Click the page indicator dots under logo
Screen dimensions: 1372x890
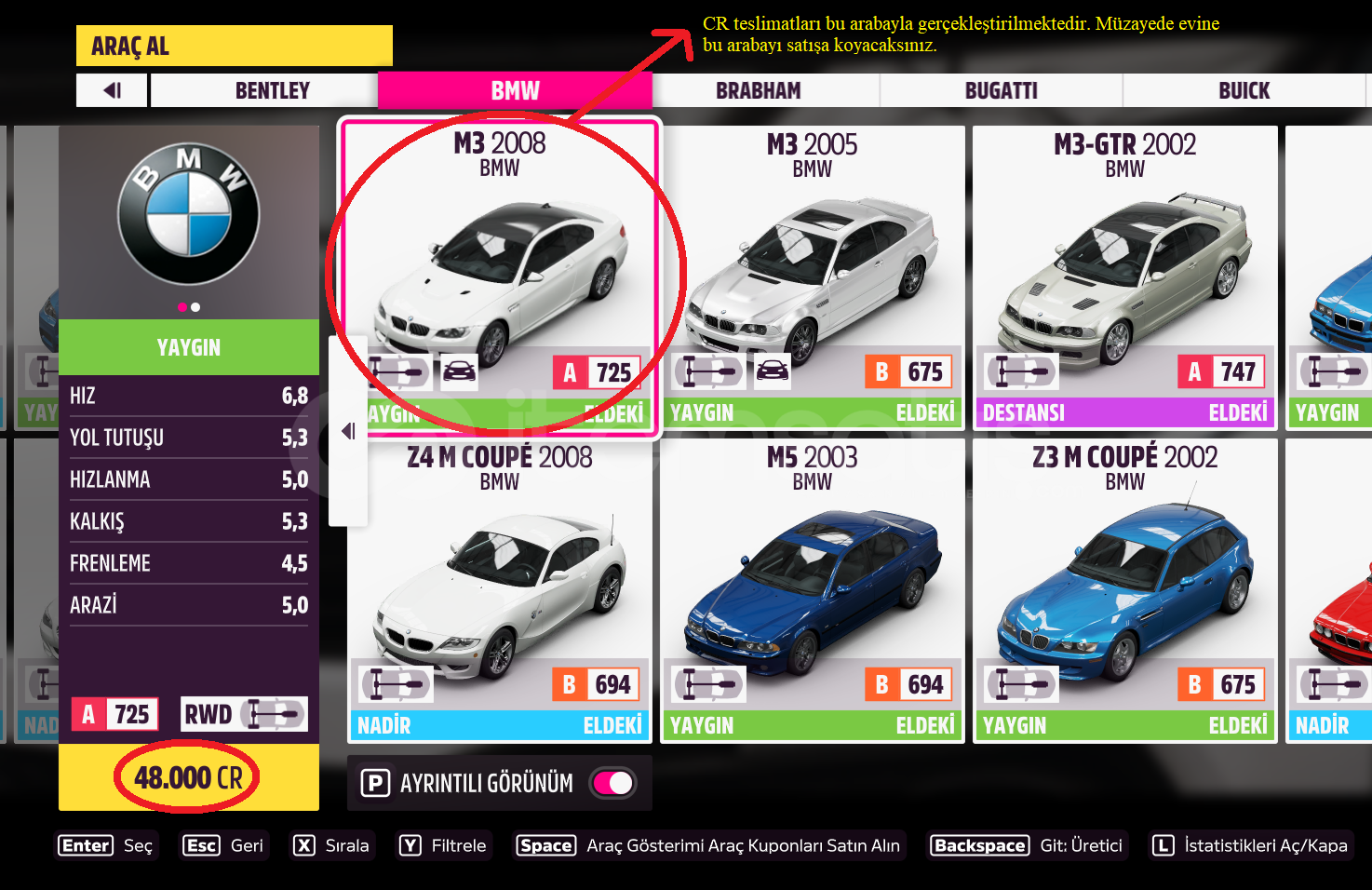point(189,307)
